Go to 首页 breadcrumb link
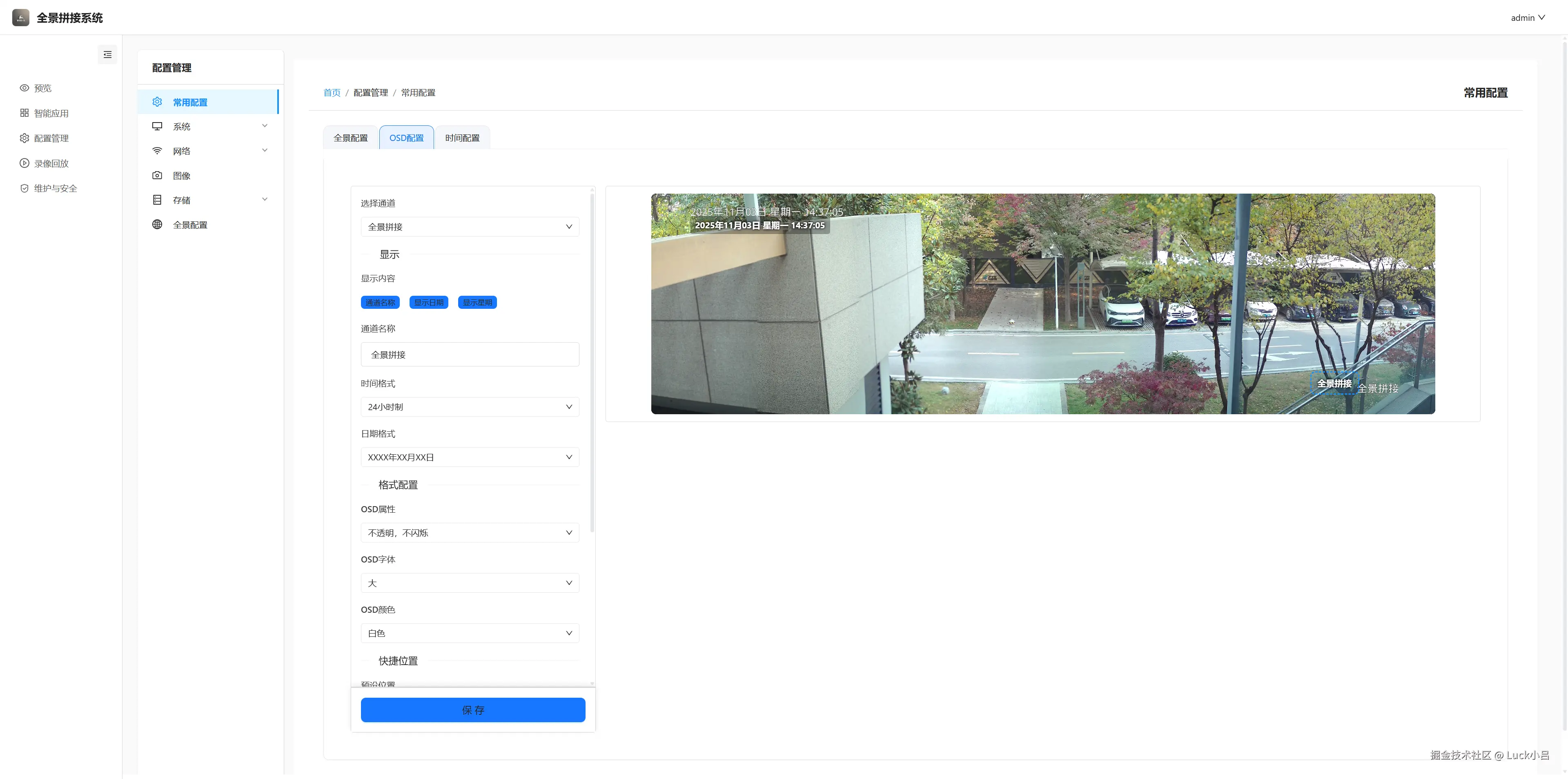This screenshot has height=779, width=1568. (x=332, y=93)
